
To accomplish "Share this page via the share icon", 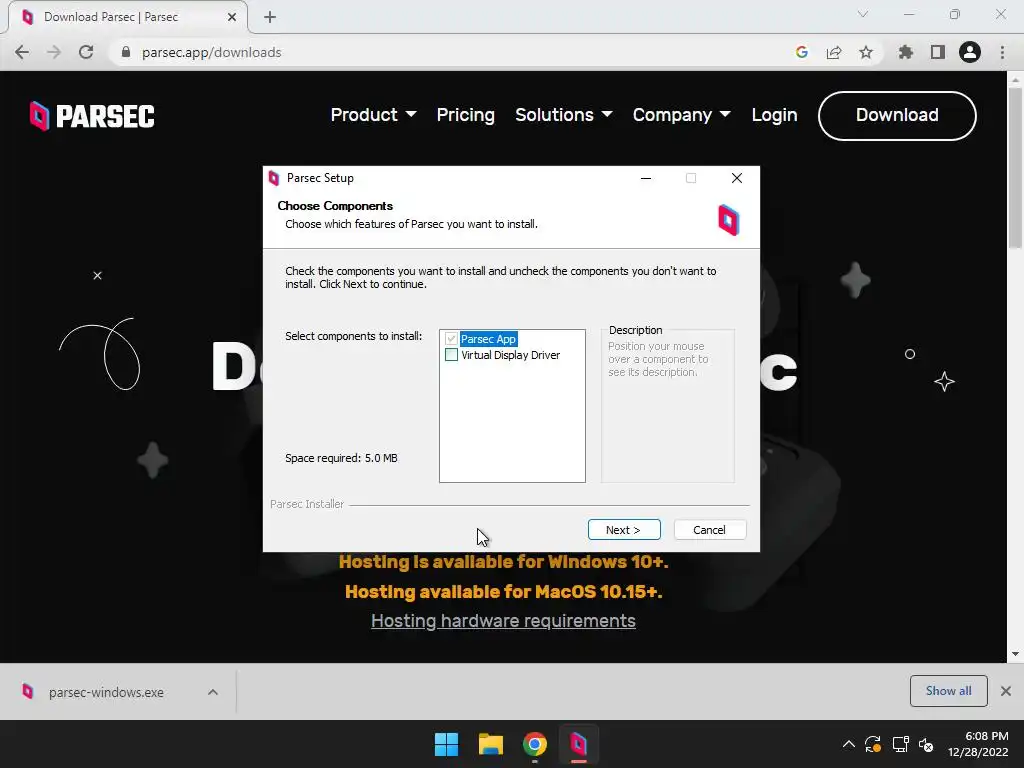I will [x=834, y=52].
